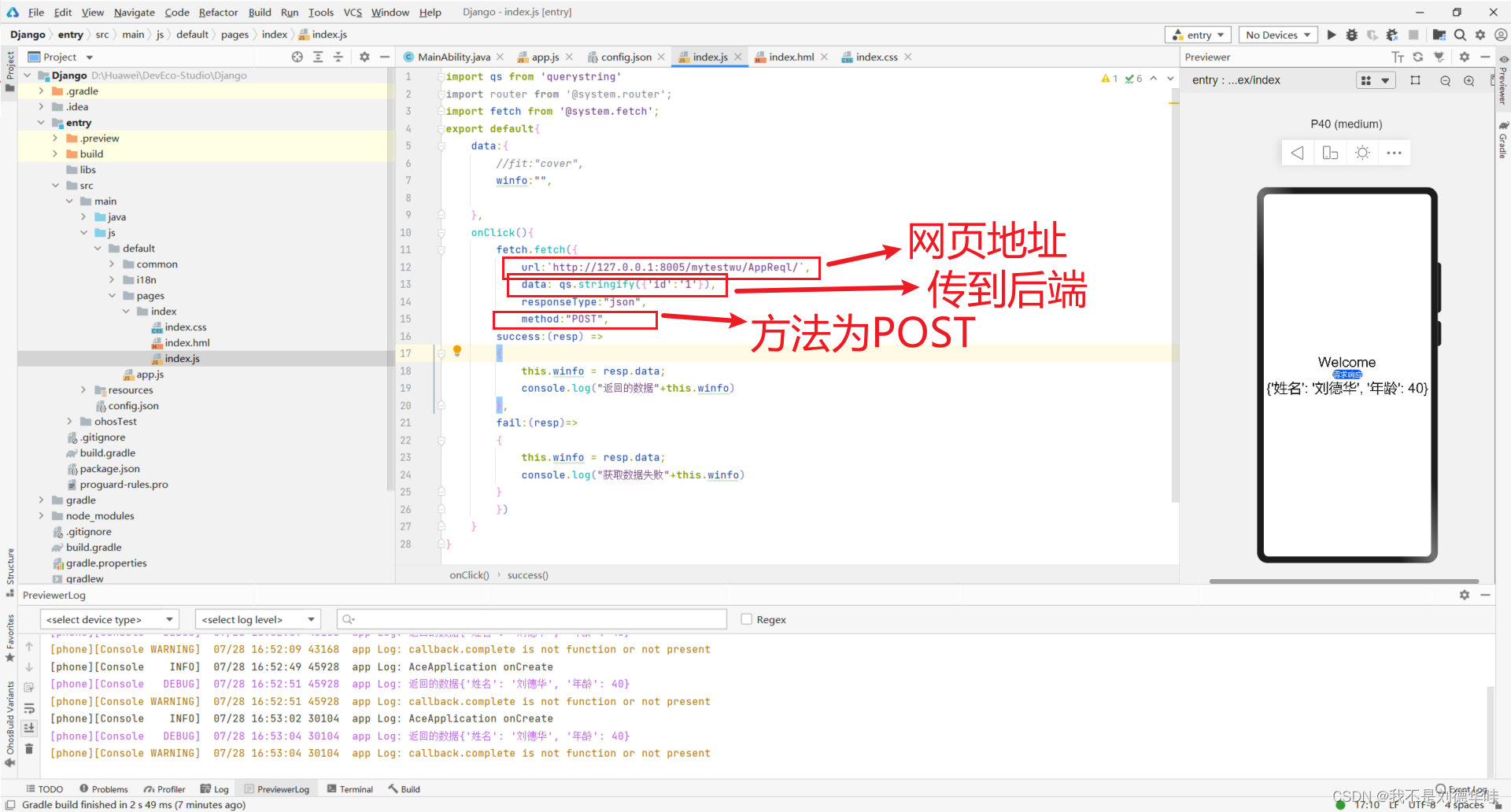
Task: Zoom in on the preview canvas
Action: click(1469, 80)
